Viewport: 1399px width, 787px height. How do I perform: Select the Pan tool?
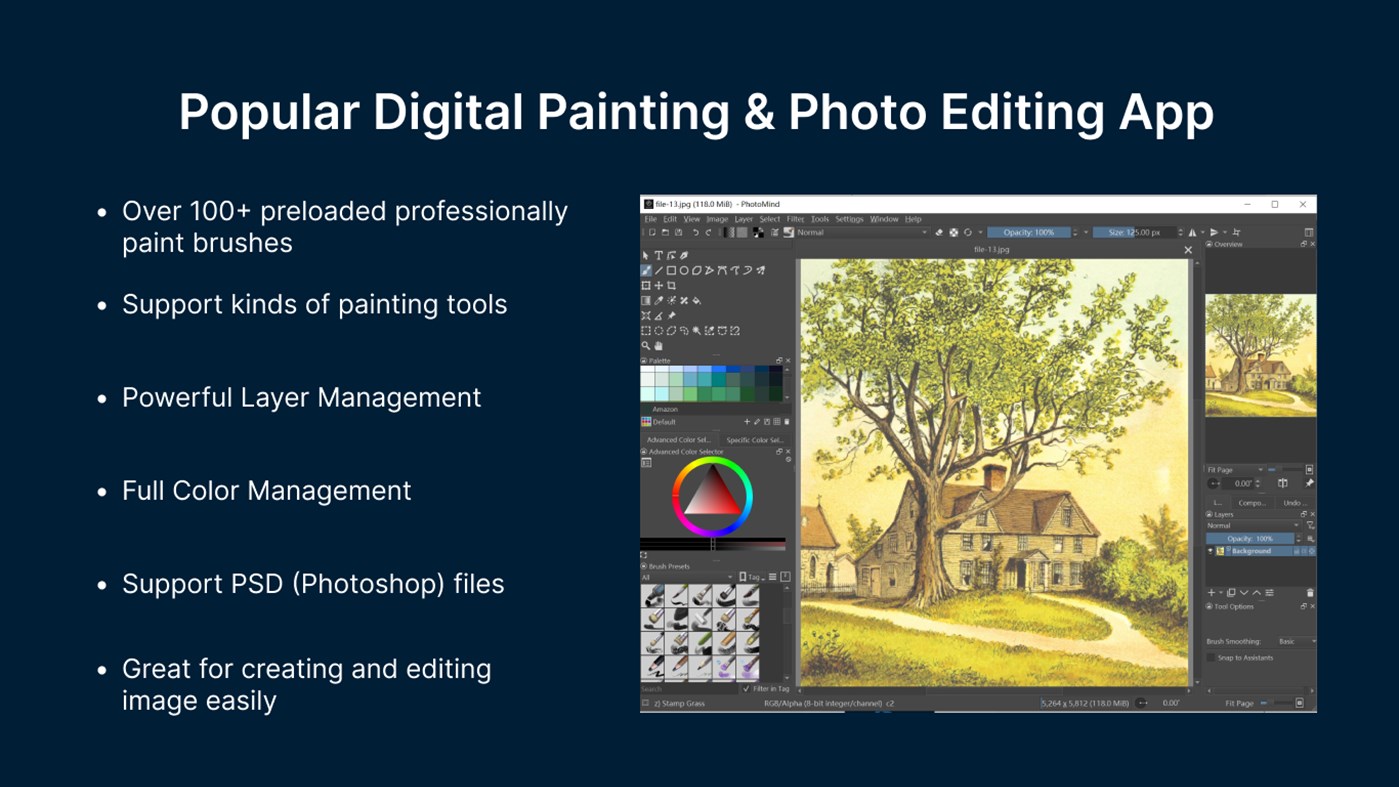coord(658,345)
